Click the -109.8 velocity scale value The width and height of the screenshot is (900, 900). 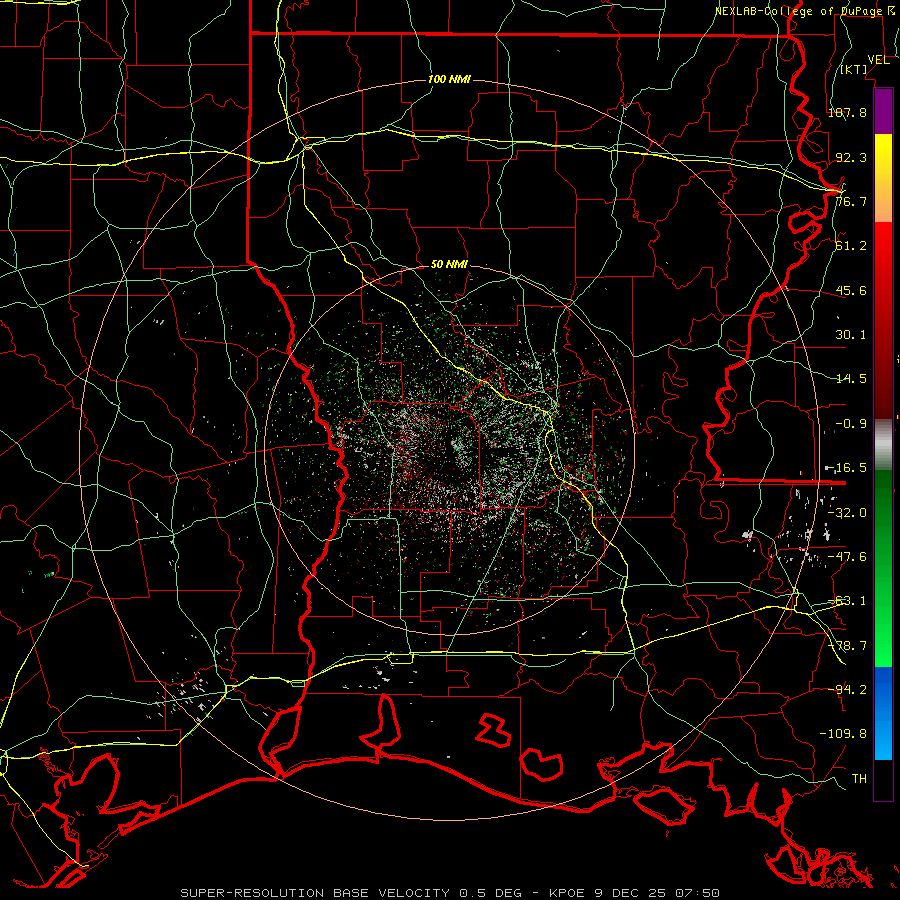tap(843, 734)
